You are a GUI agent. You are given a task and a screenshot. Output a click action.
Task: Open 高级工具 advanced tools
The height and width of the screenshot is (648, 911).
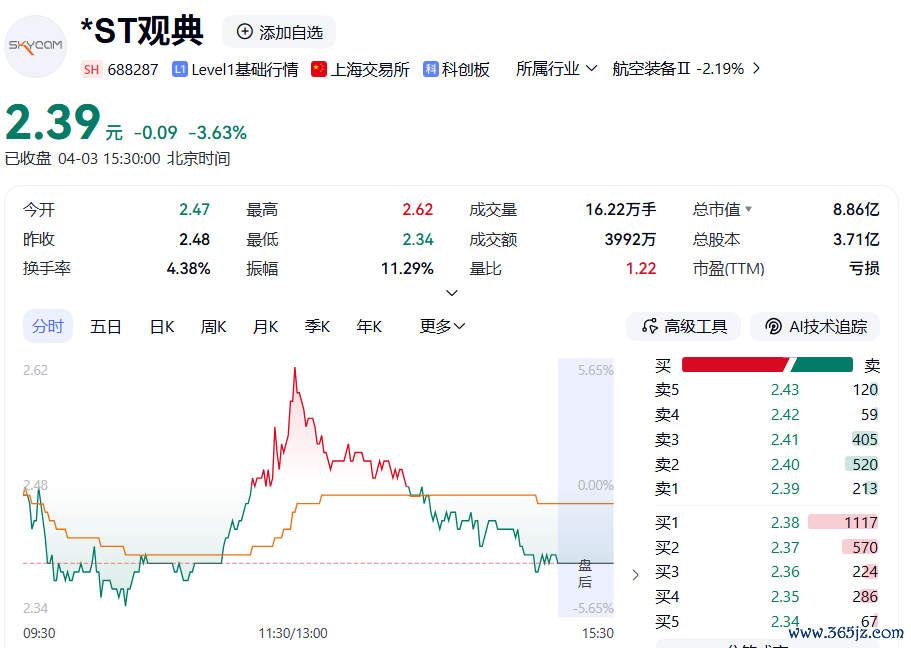[683, 327]
